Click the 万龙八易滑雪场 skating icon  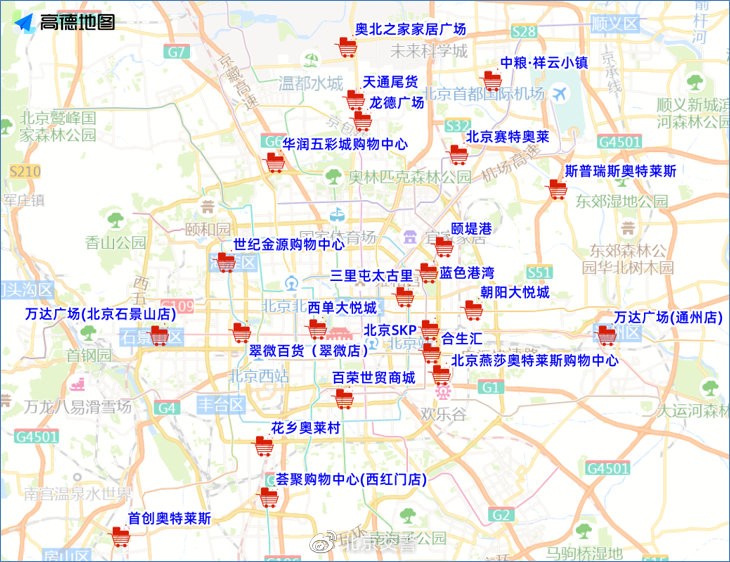click(x=77, y=384)
